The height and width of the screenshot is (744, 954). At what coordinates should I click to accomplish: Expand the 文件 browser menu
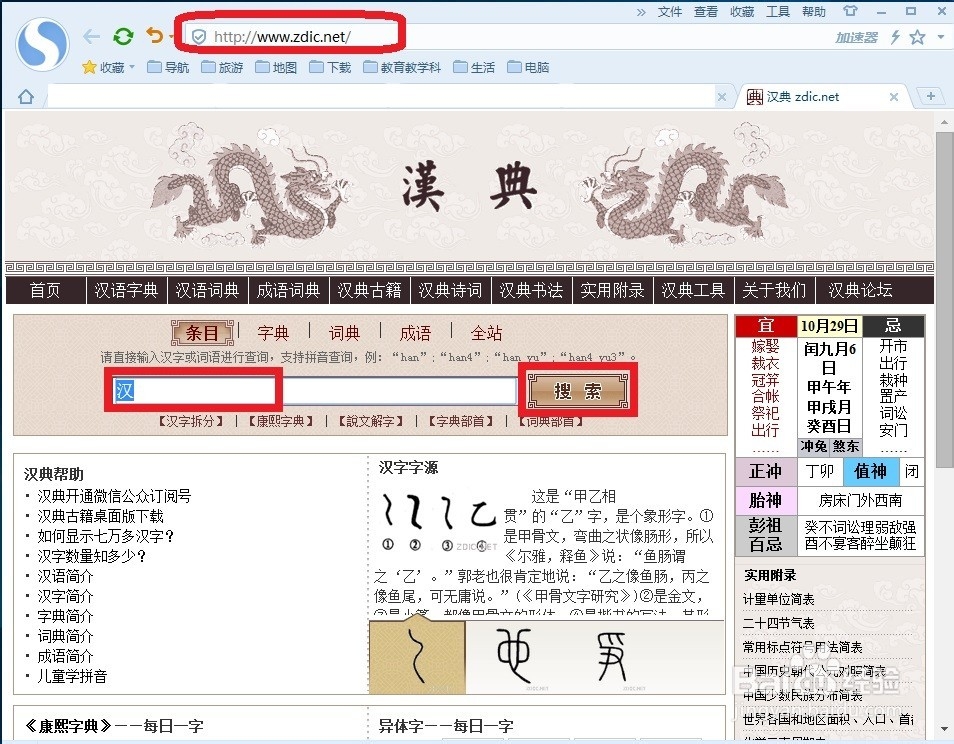point(668,11)
